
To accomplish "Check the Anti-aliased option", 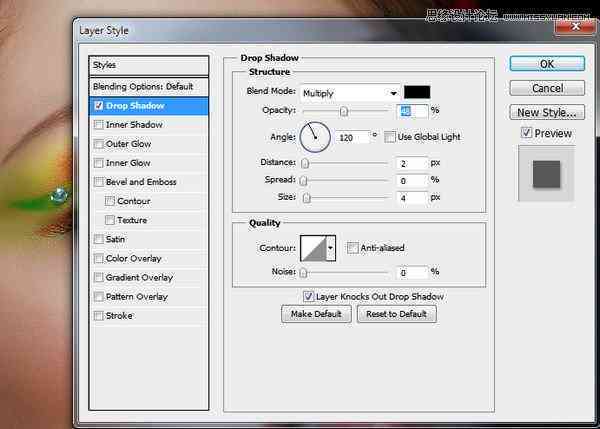I will coord(352,248).
